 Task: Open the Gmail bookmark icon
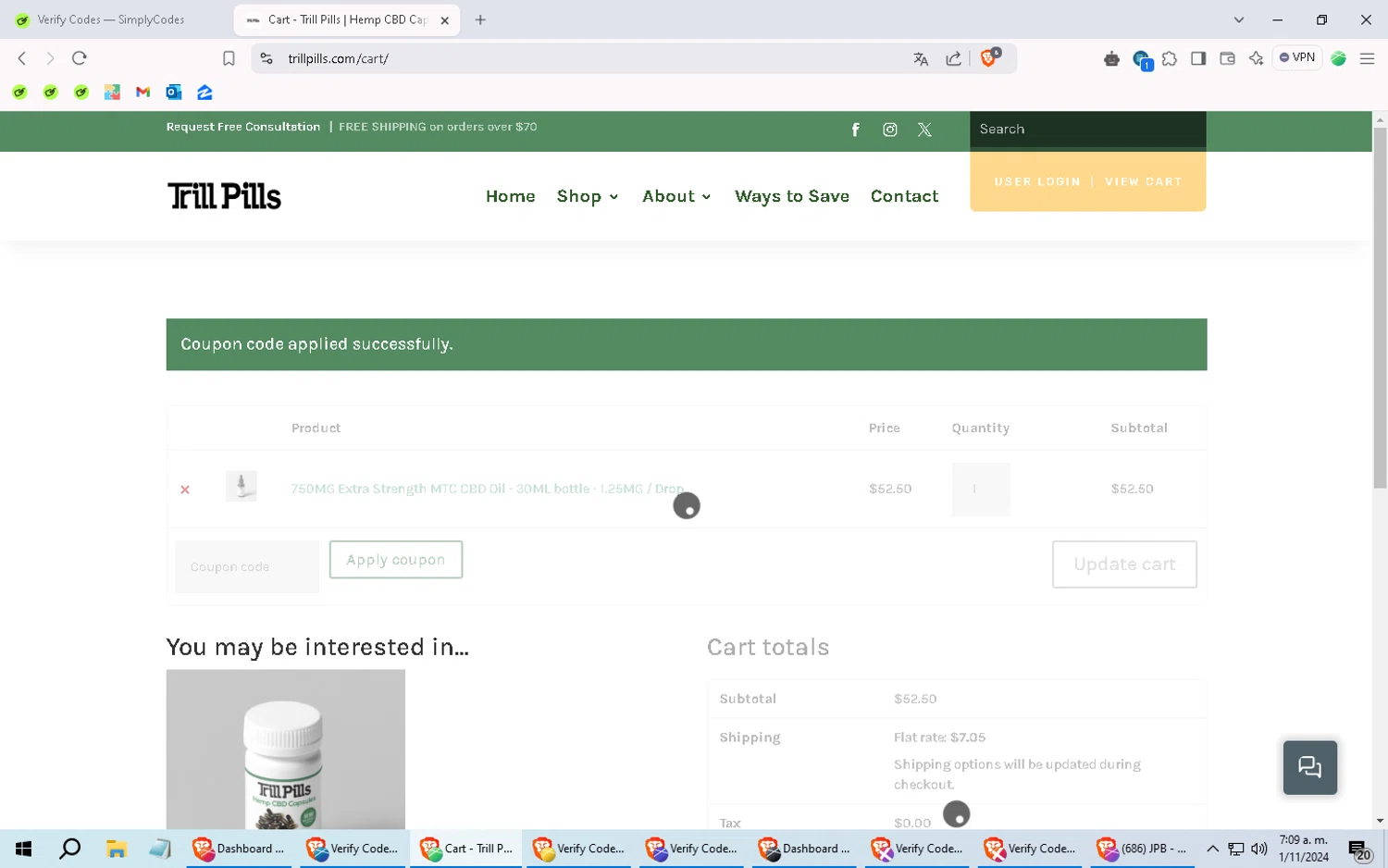143,92
